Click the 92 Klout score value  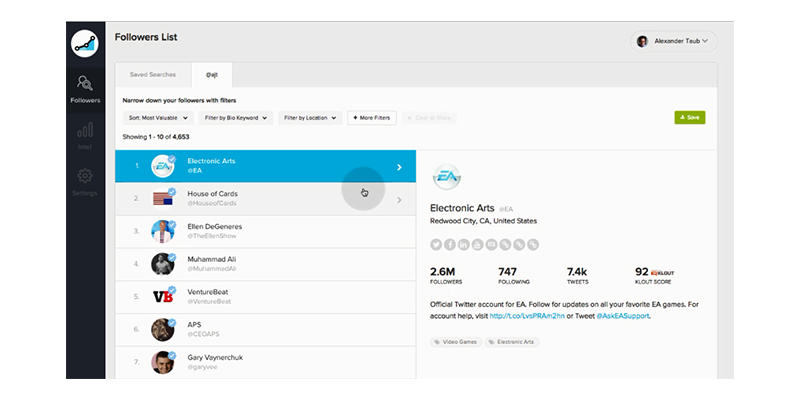[x=641, y=272]
